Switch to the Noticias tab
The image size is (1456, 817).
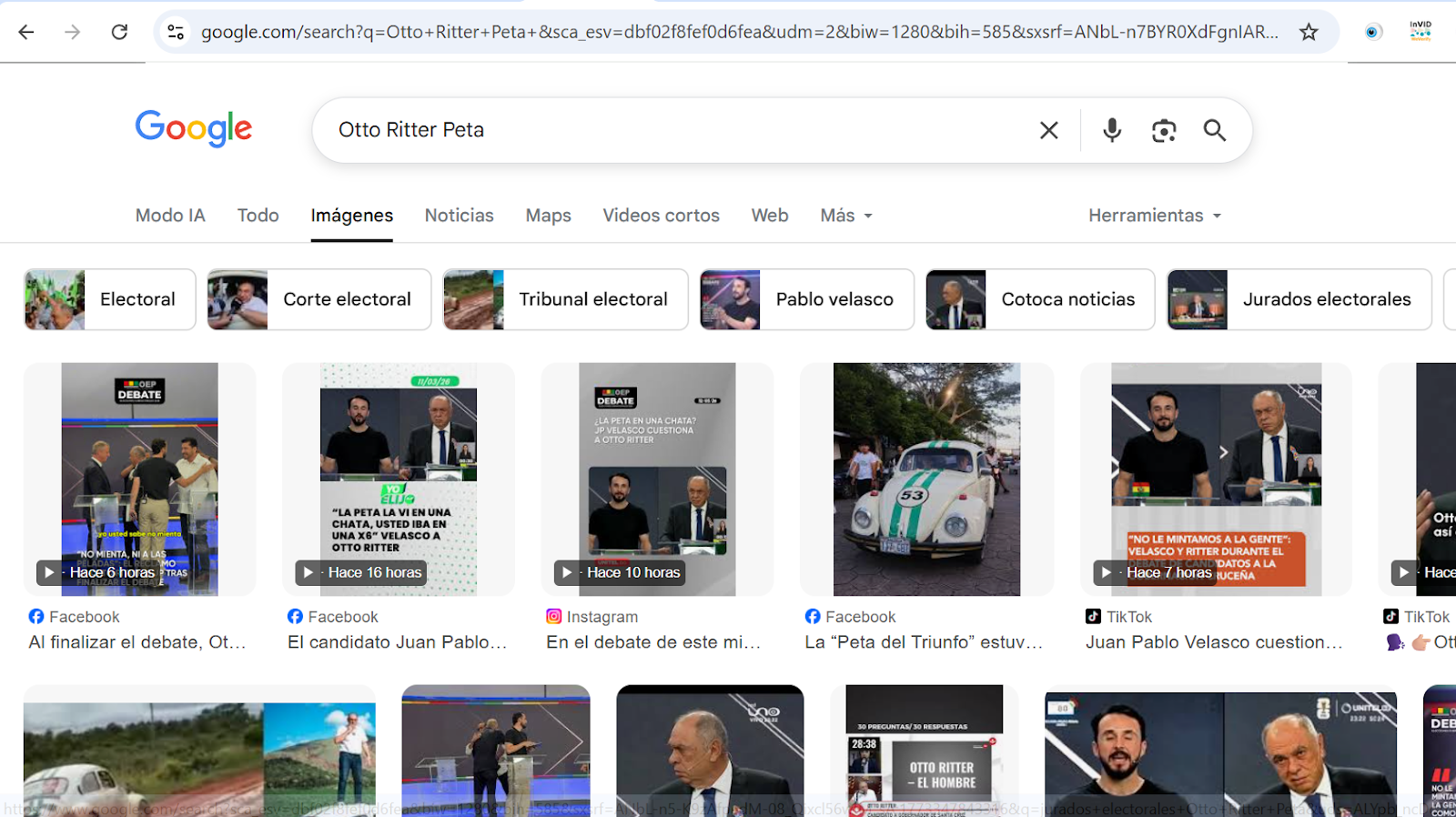pyautogui.click(x=459, y=216)
